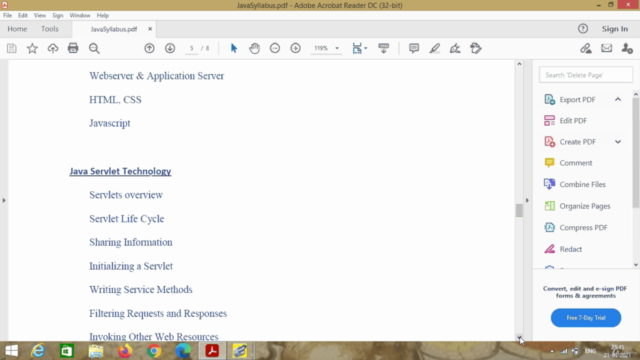640x360 pixels.
Task: Open the Window menu
Action: point(80,16)
